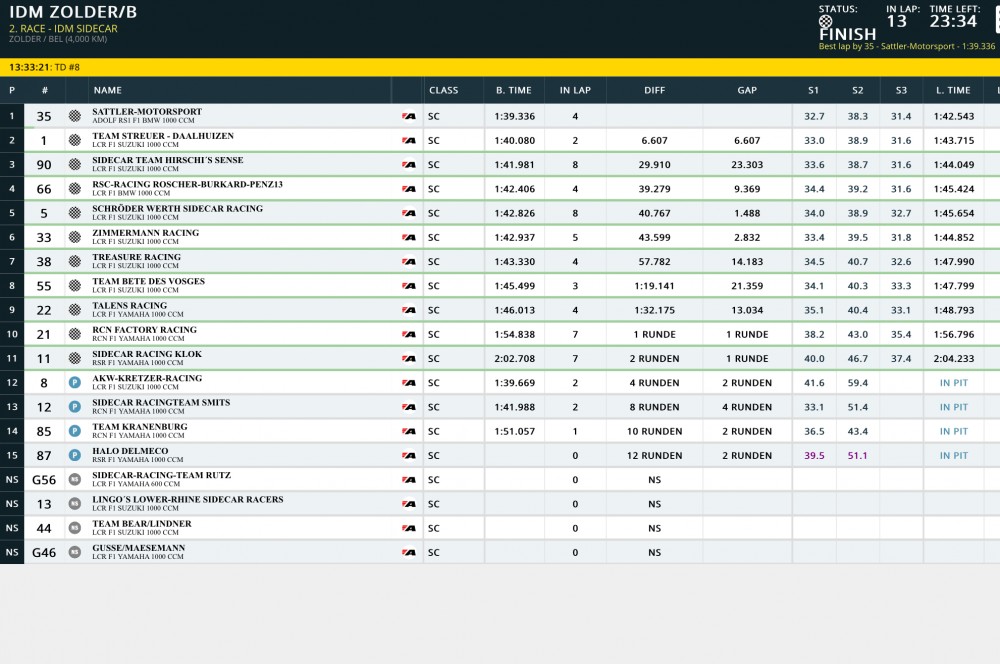1000x664 pixels.
Task: Select the RSC-RACING ROSCHER-BURKARD-PENZ13 name
Action: click(188, 184)
